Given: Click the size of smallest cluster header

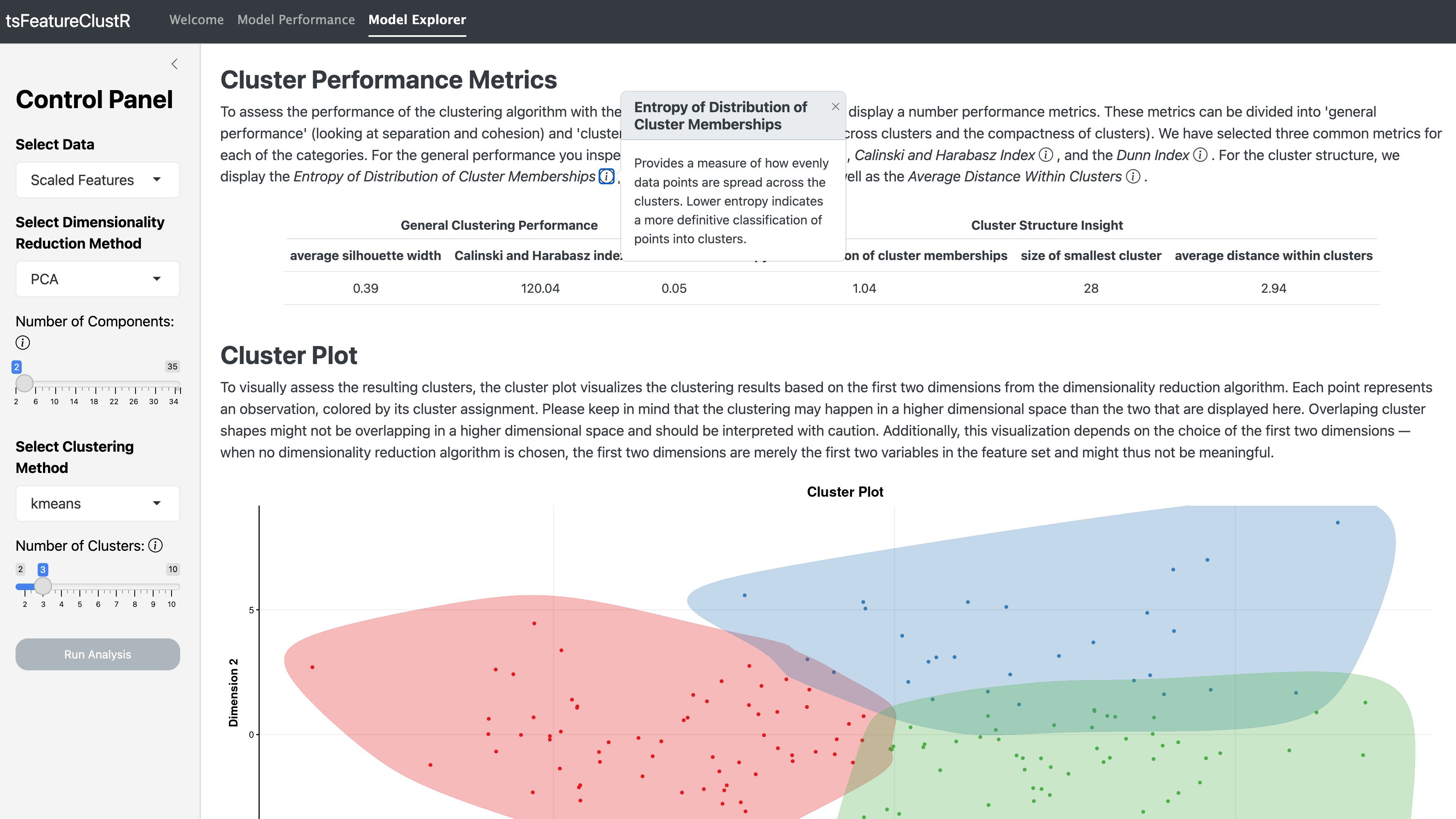Looking at the screenshot, I should pos(1091,256).
